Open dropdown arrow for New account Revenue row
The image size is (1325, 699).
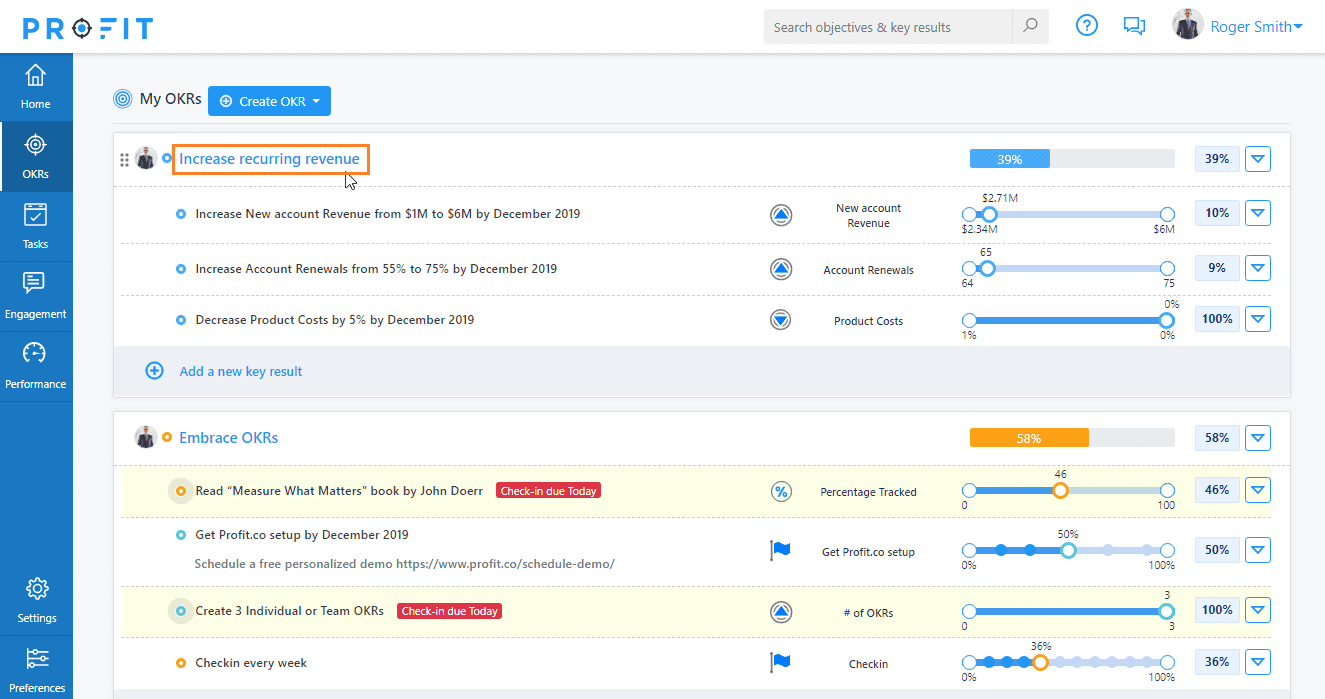coord(1258,213)
